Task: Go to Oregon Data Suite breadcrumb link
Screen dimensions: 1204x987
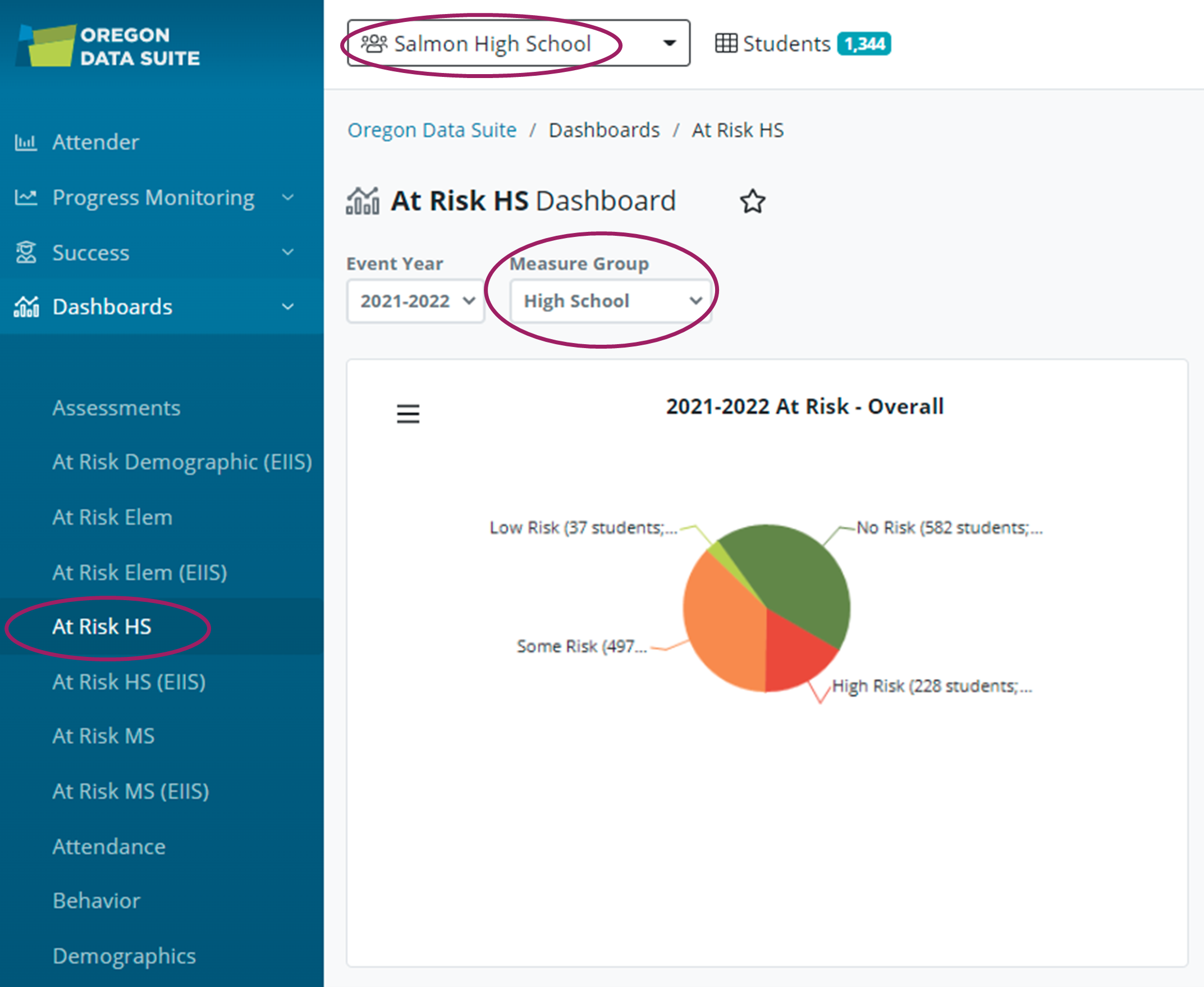Action: [432, 130]
